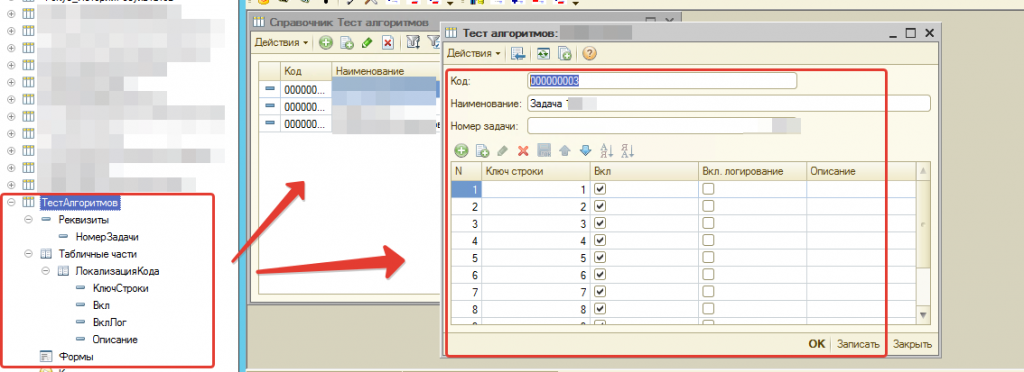Click copy row icon above the table

coord(483,151)
